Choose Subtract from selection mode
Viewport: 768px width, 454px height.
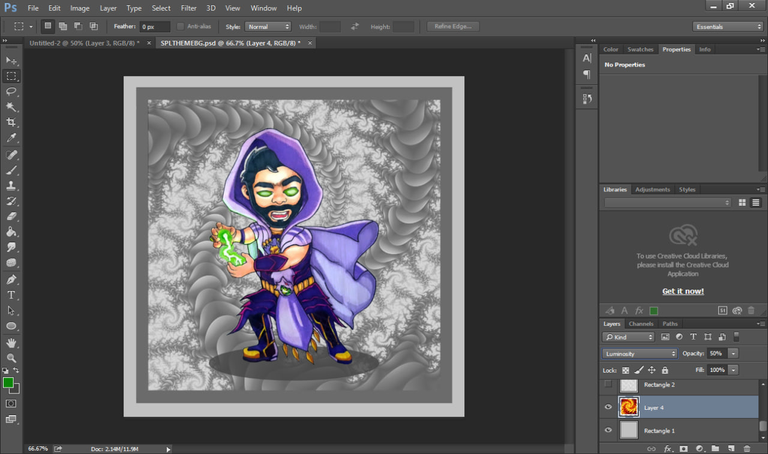[78, 26]
